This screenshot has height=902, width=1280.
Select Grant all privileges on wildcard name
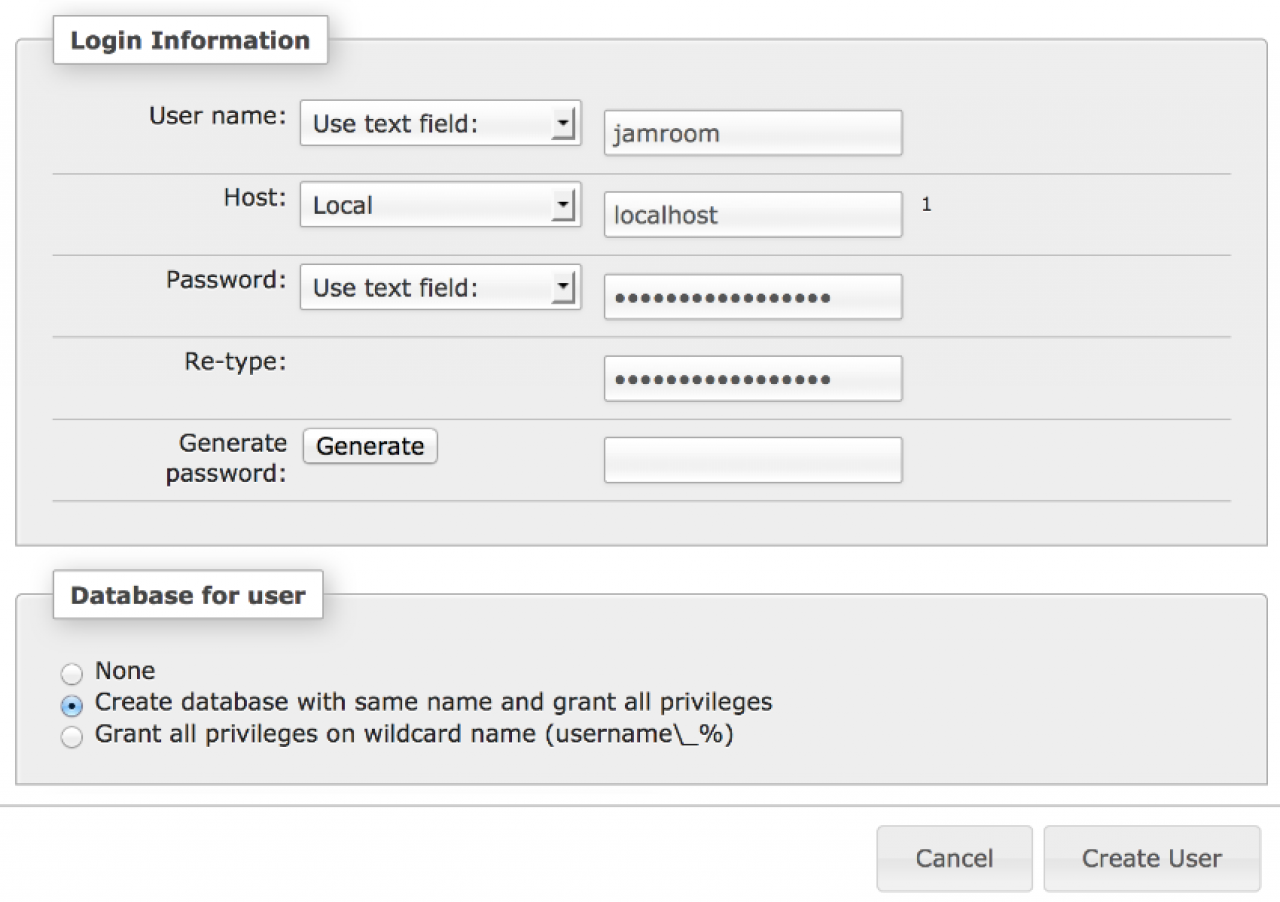[72, 738]
